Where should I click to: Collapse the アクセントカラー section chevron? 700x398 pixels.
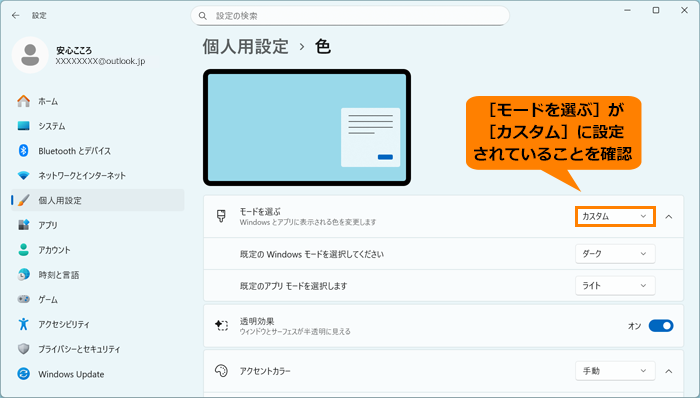(x=669, y=371)
